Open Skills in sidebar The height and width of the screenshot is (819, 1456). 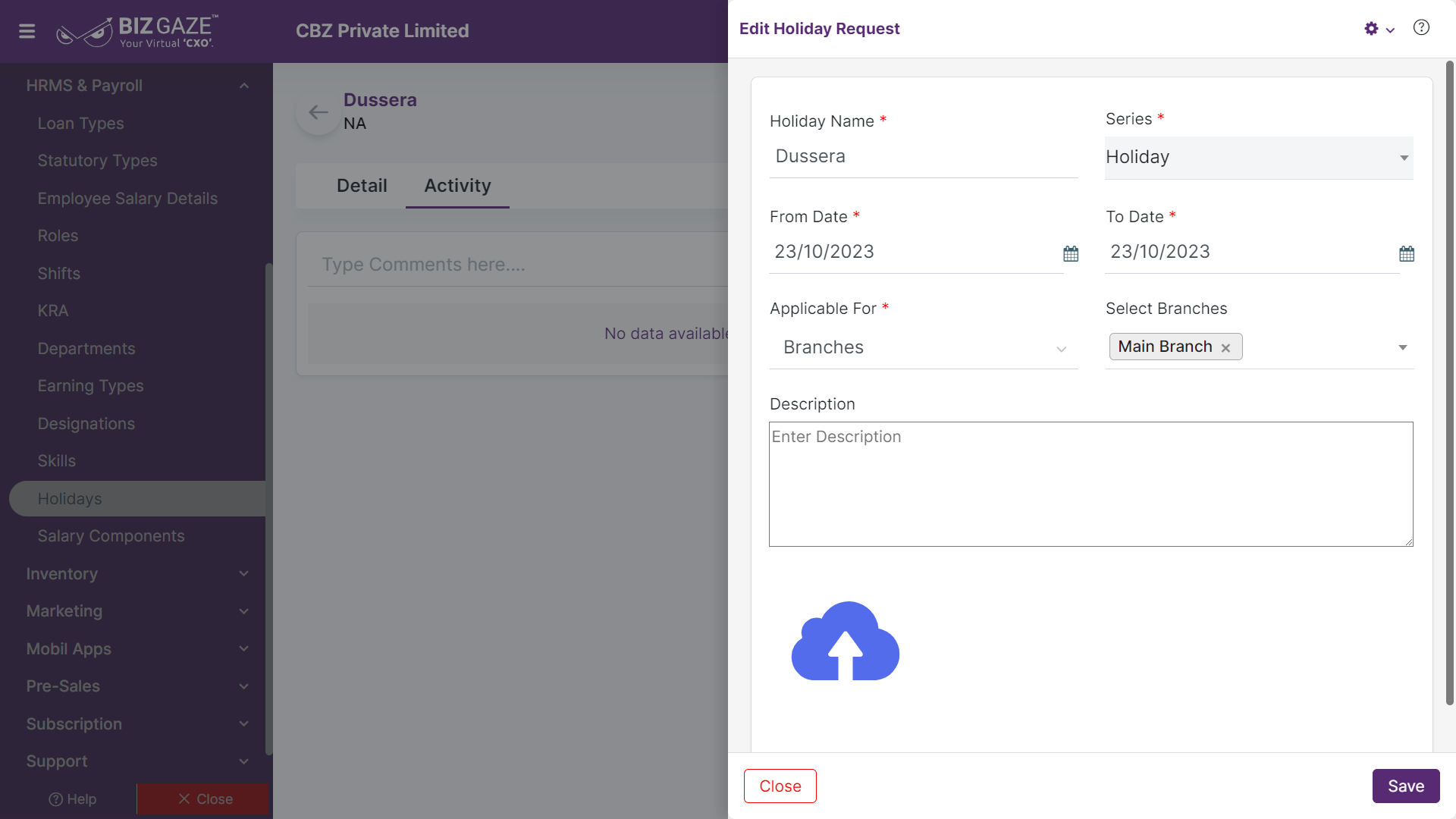56,461
